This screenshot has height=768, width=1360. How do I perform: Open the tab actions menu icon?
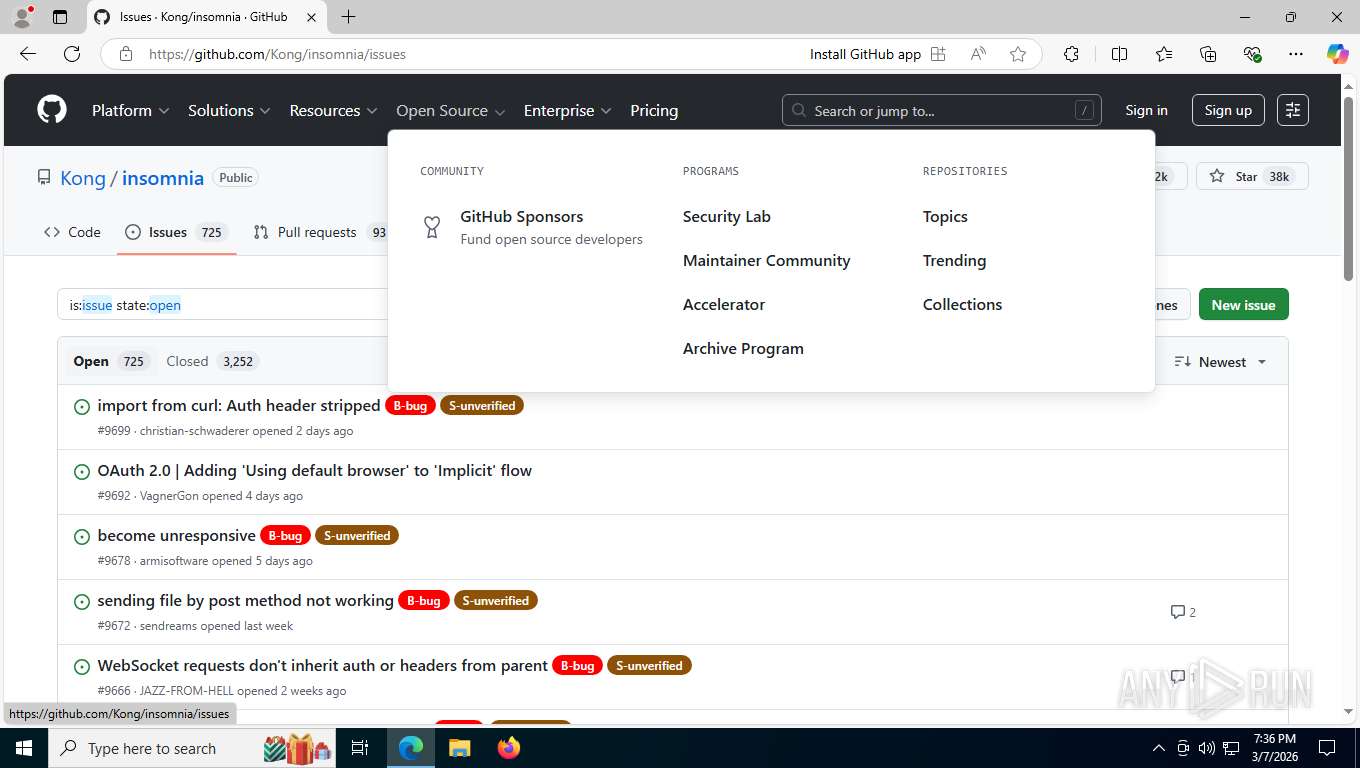pyautogui.click(x=60, y=17)
